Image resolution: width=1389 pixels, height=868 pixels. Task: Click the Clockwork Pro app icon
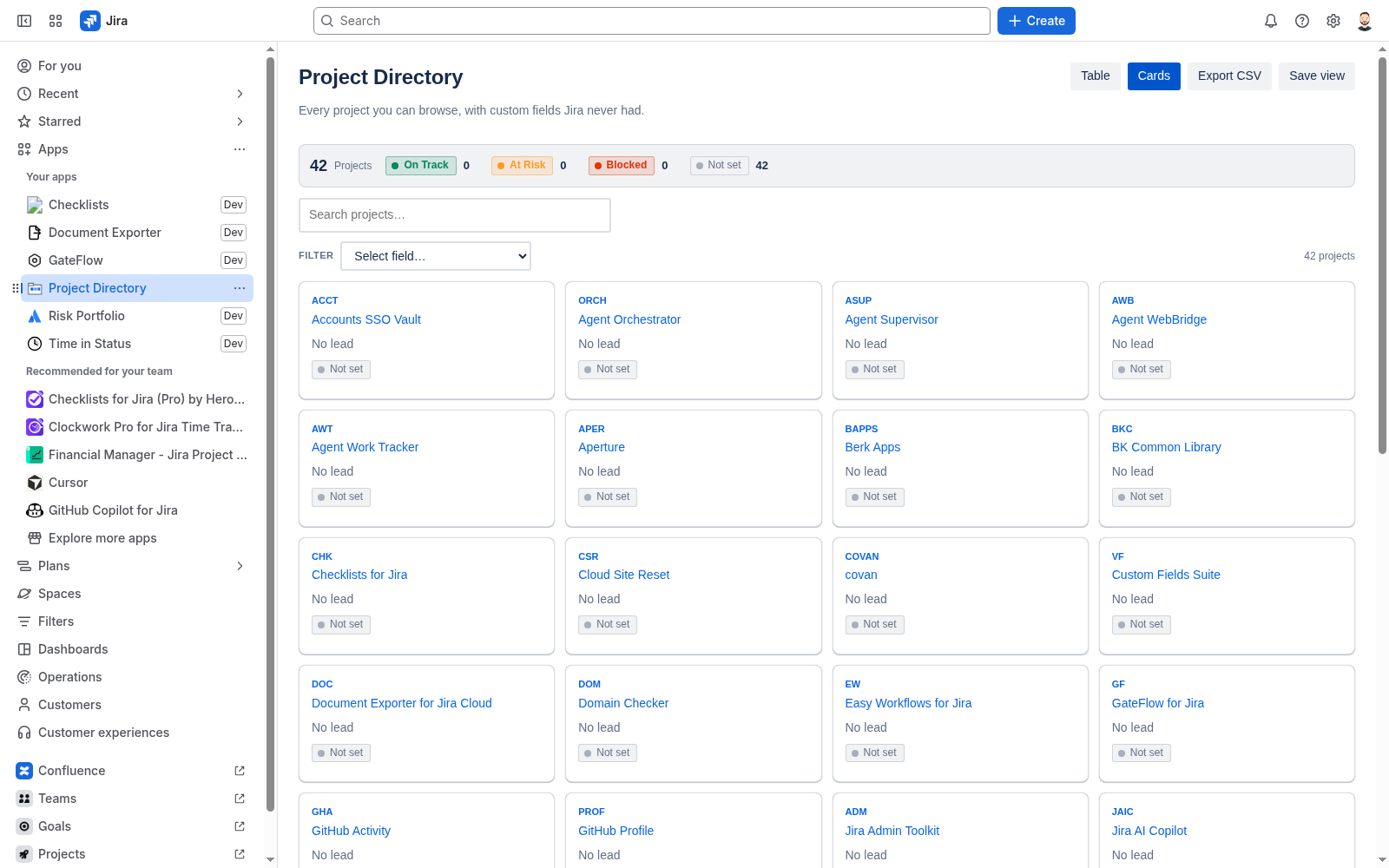point(35,427)
